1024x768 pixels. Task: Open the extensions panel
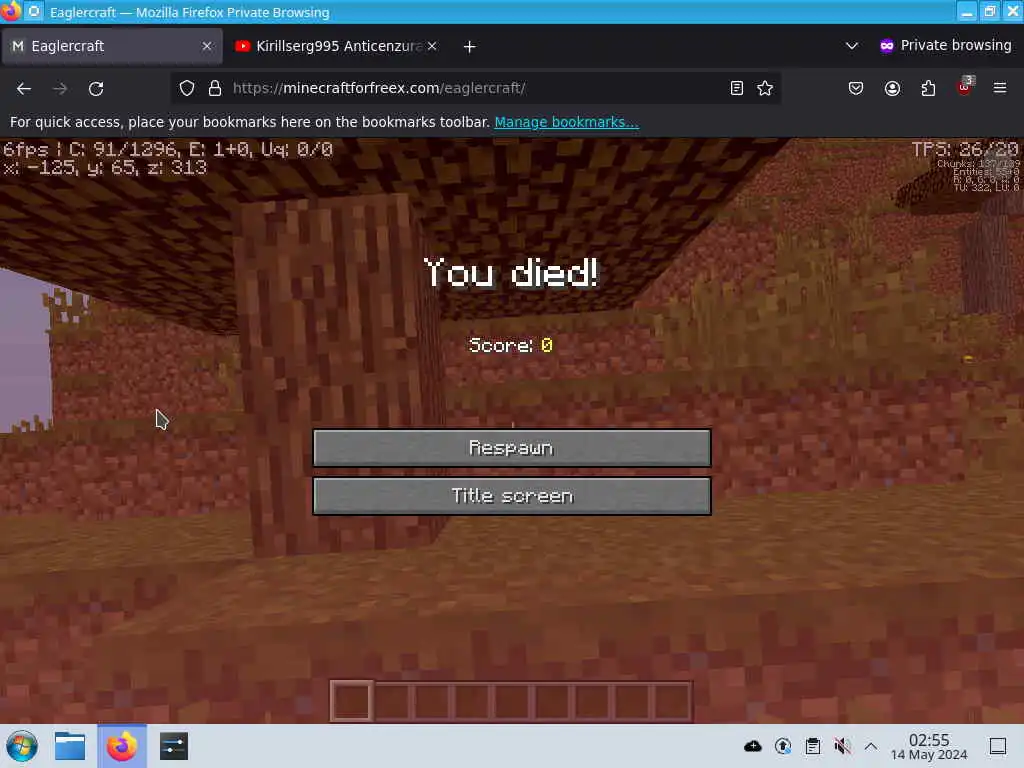coord(928,88)
